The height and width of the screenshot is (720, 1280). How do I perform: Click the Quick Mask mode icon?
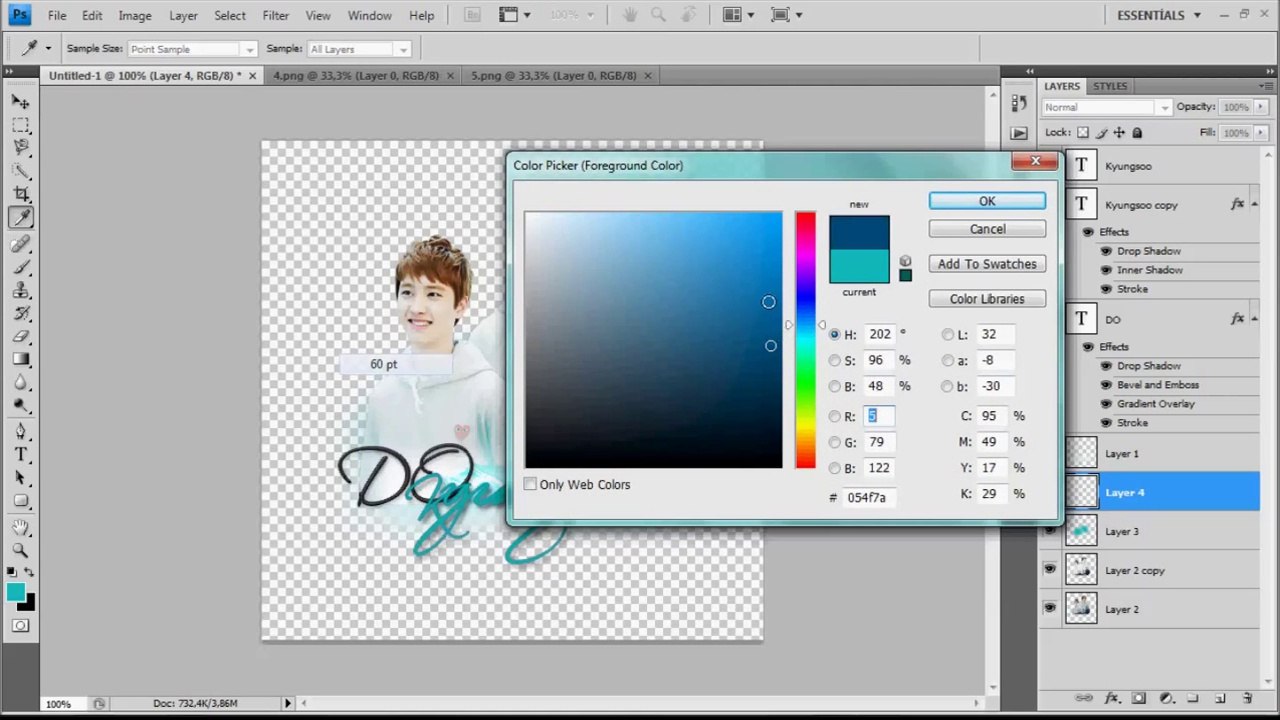(x=21, y=626)
